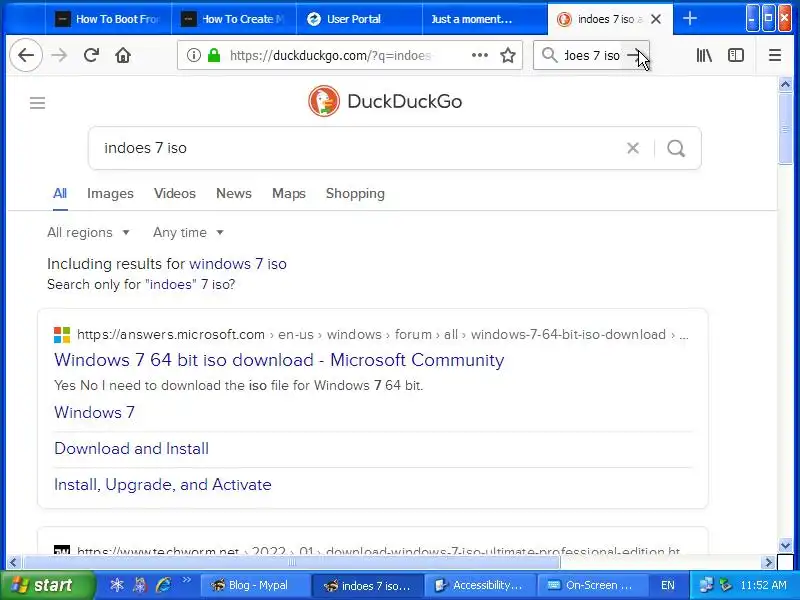Image resolution: width=800 pixels, height=600 pixels.
Task: Expand the Any time filter dropdown
Action: click(x=188, y=233)
